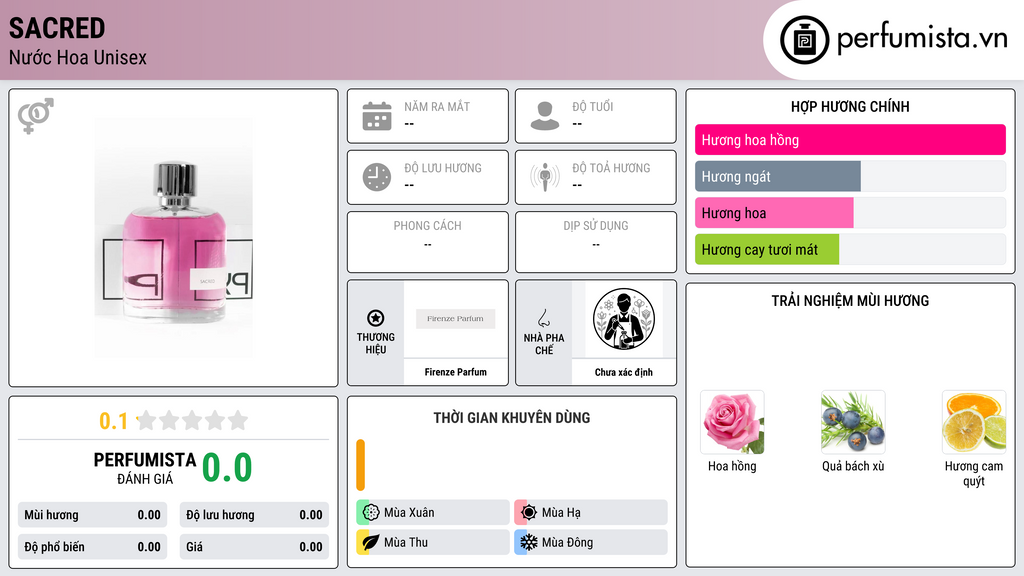The image size is (1024, 576).
Task: Open the Sacred perfume bottle photo
Action: coord(174,238)
